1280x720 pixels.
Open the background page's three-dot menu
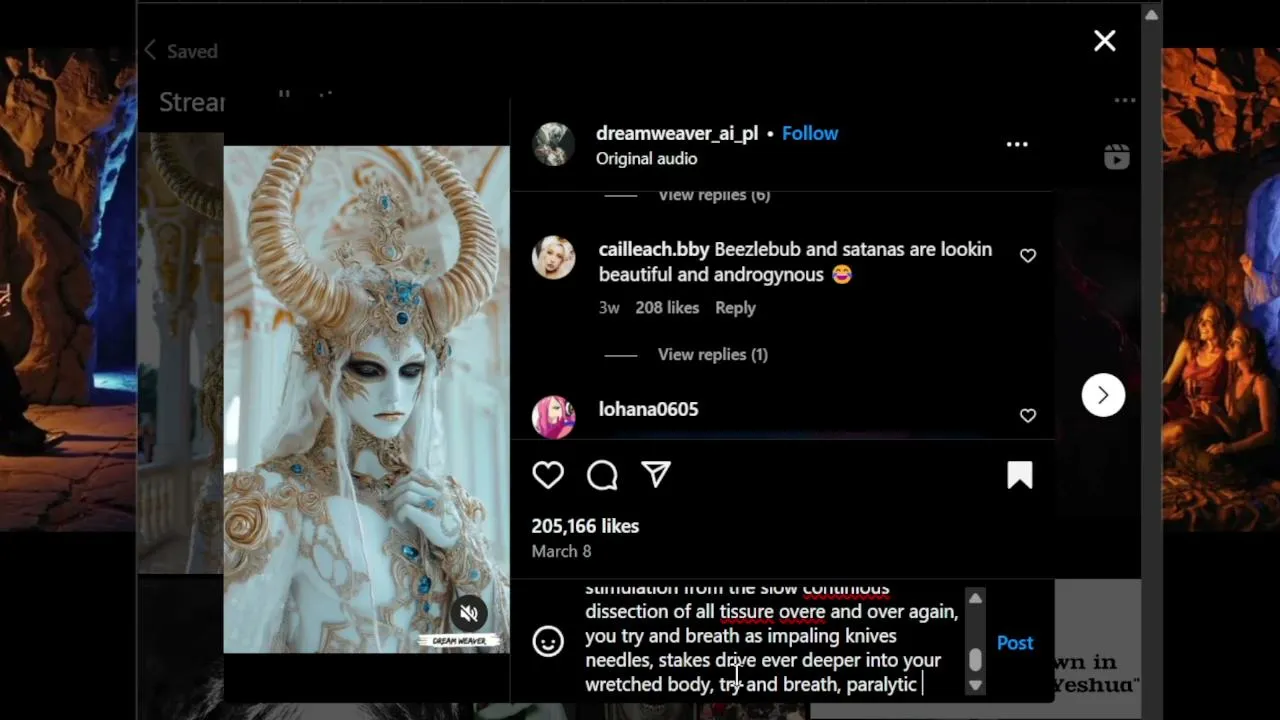[x=1125, y=100]
